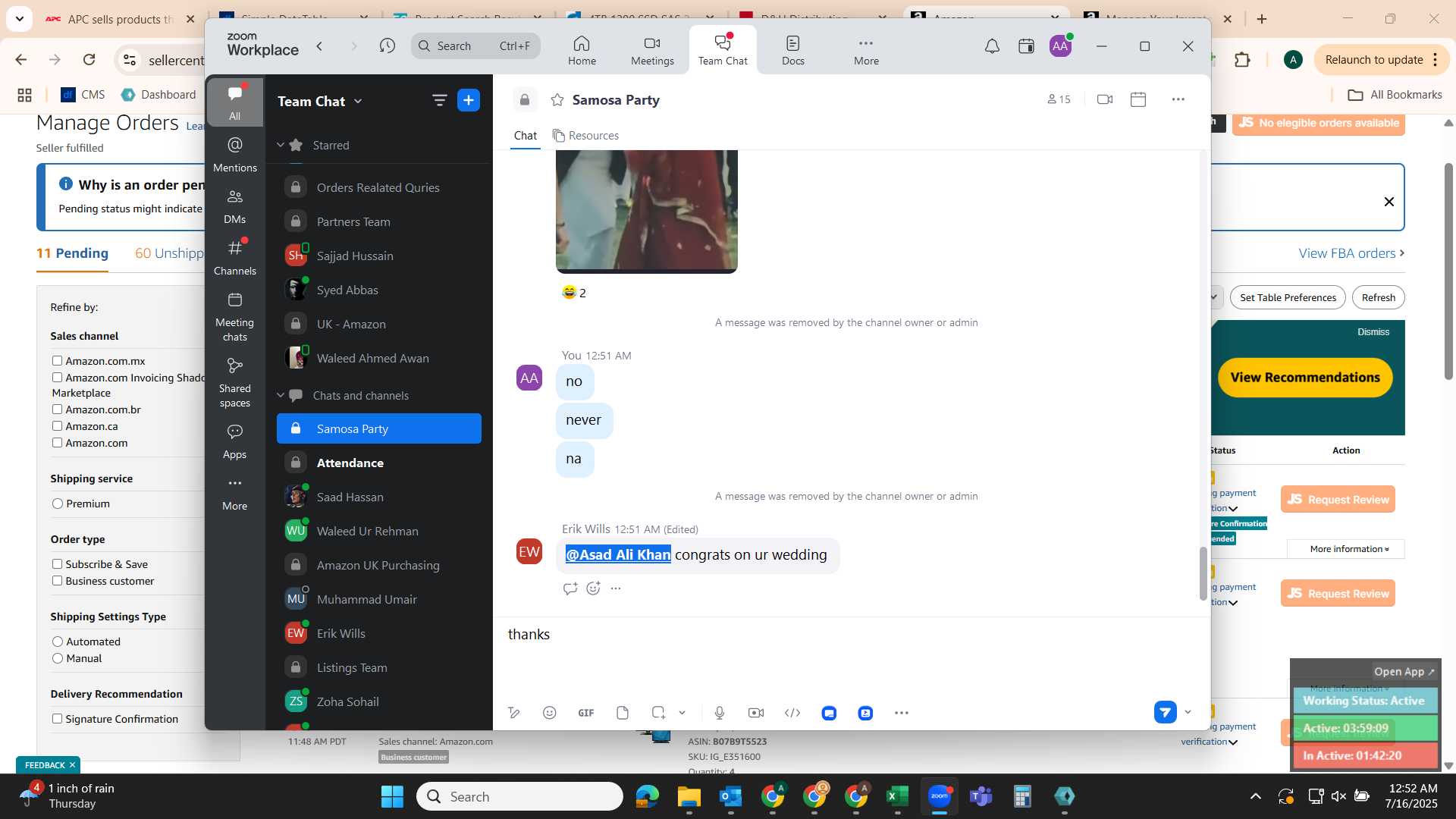Open the Samosa Party channel more options
The image size is (1456, 819).
(x=1178, y=99)
